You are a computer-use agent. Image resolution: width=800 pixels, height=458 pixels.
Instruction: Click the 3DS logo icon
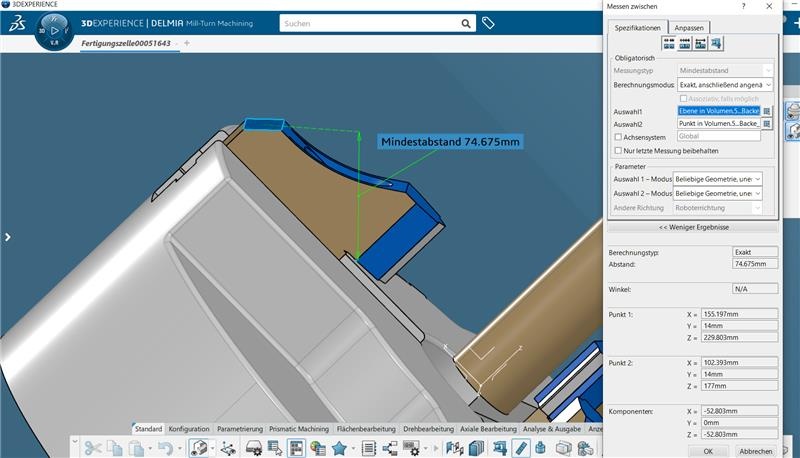(17, 23)
